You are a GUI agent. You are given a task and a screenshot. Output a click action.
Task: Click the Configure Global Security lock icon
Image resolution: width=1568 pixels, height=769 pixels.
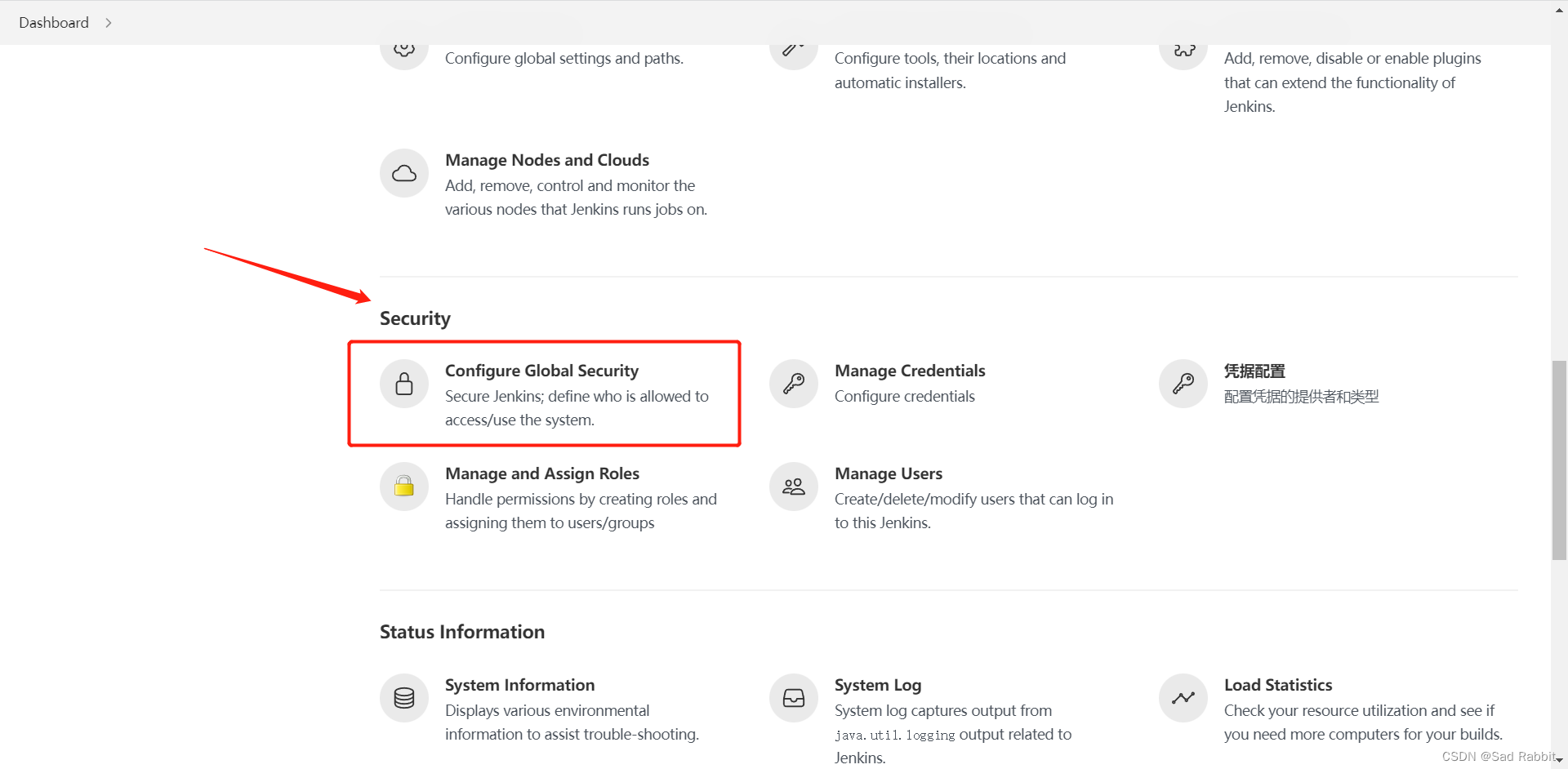coord(404,384)
